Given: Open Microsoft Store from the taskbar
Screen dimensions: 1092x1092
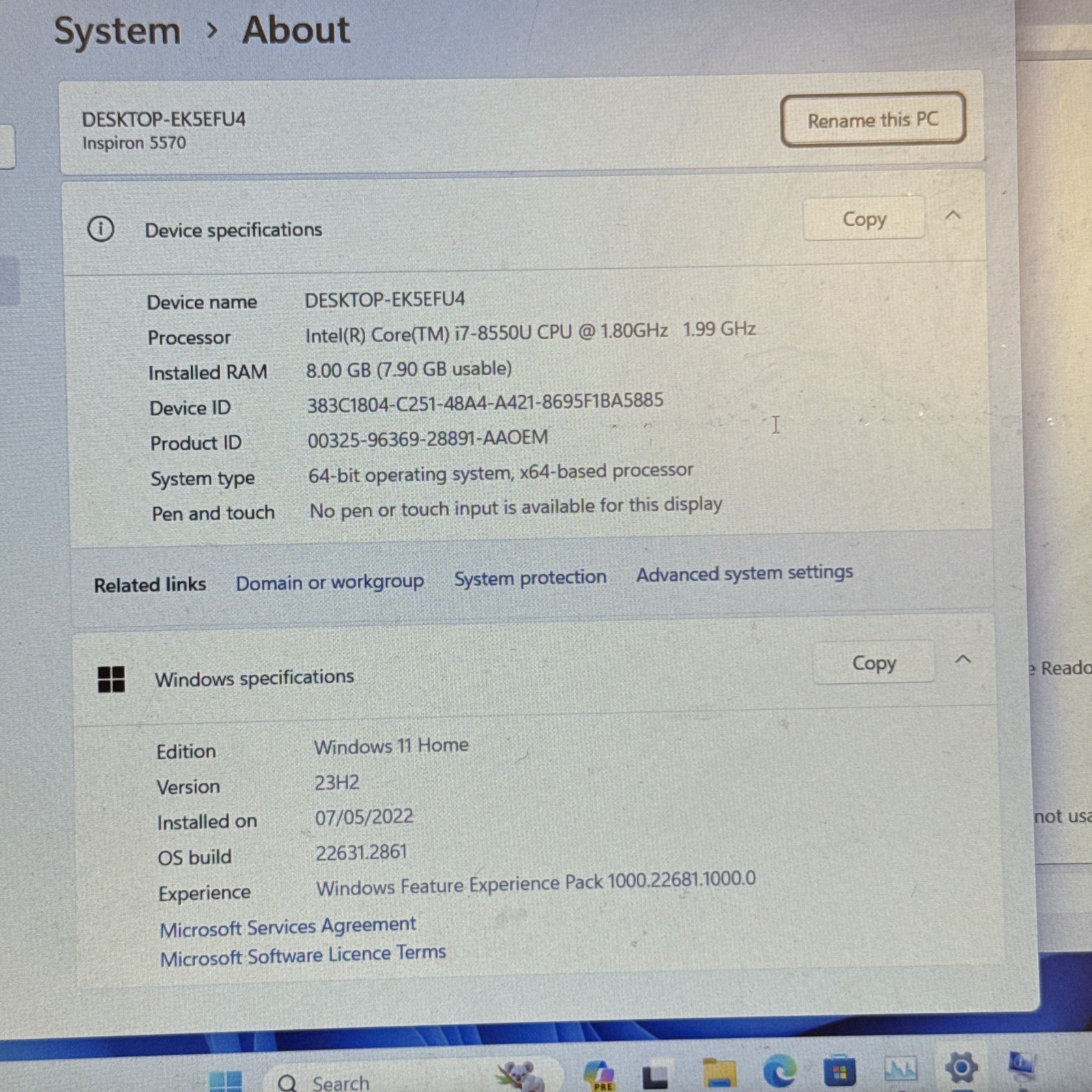Looking at the screenshot, I should (x=839, y=1072).
